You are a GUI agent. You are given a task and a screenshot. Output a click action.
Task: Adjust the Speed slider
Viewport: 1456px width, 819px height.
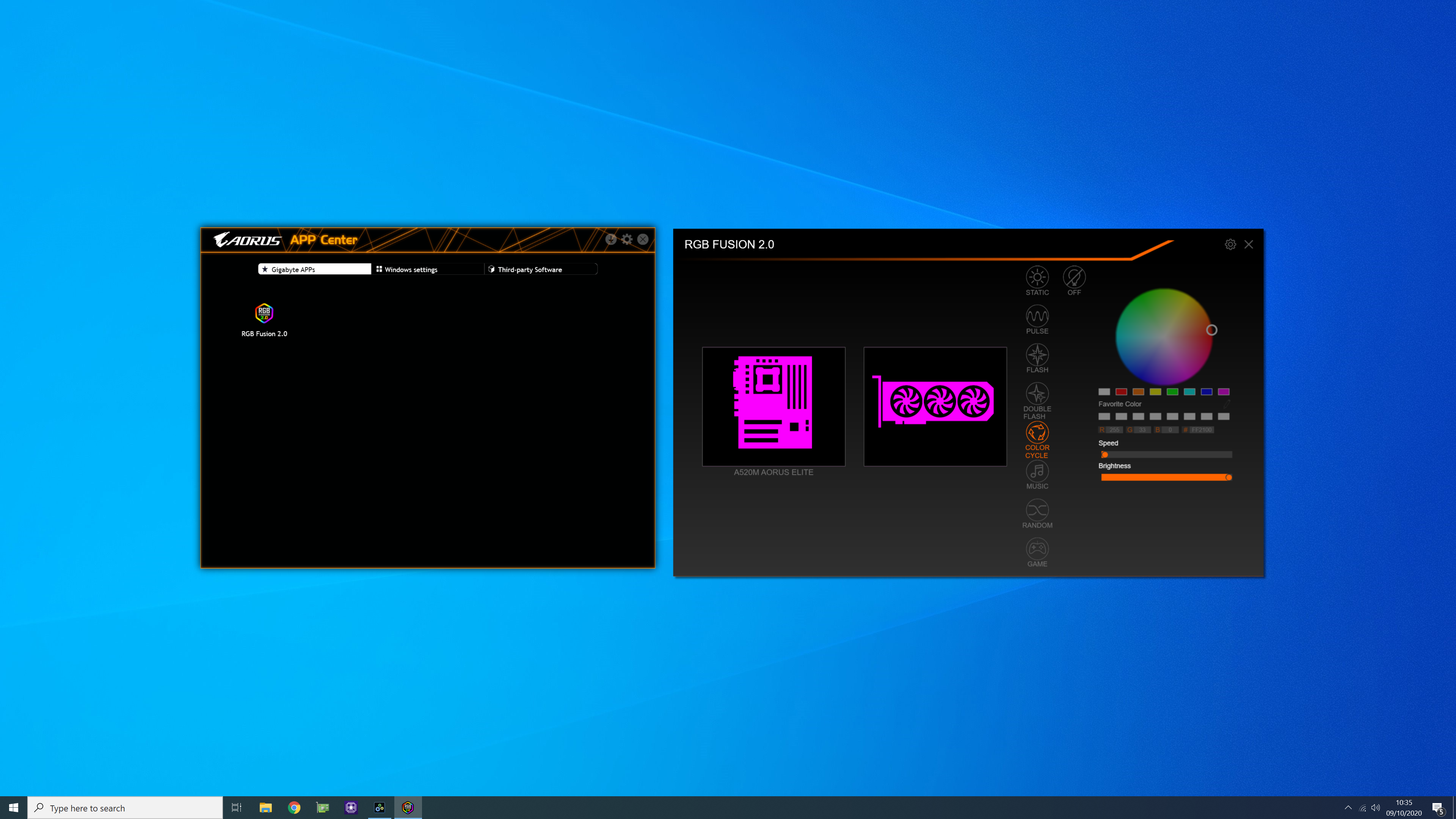point(1166,455)
